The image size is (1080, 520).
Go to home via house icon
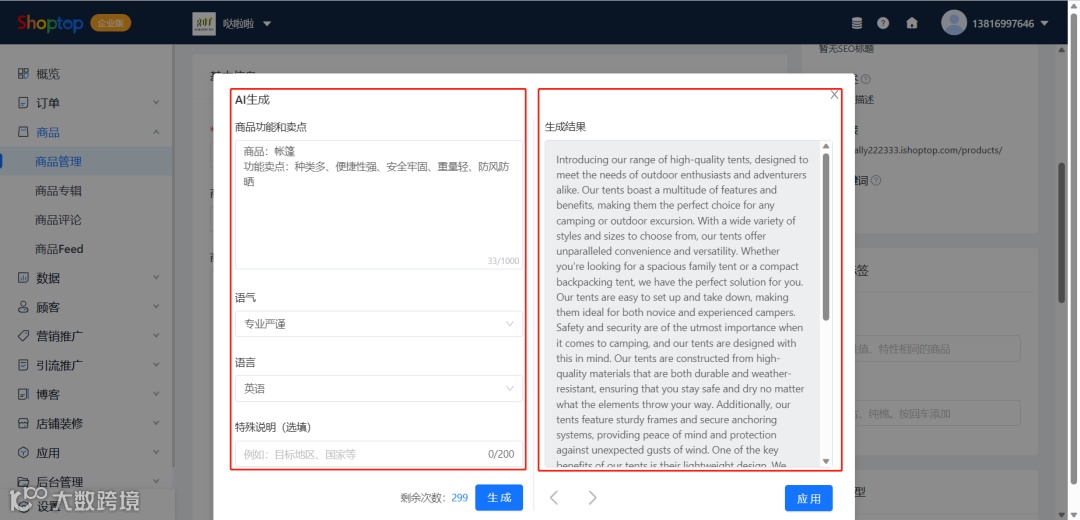tap(912, 23)
